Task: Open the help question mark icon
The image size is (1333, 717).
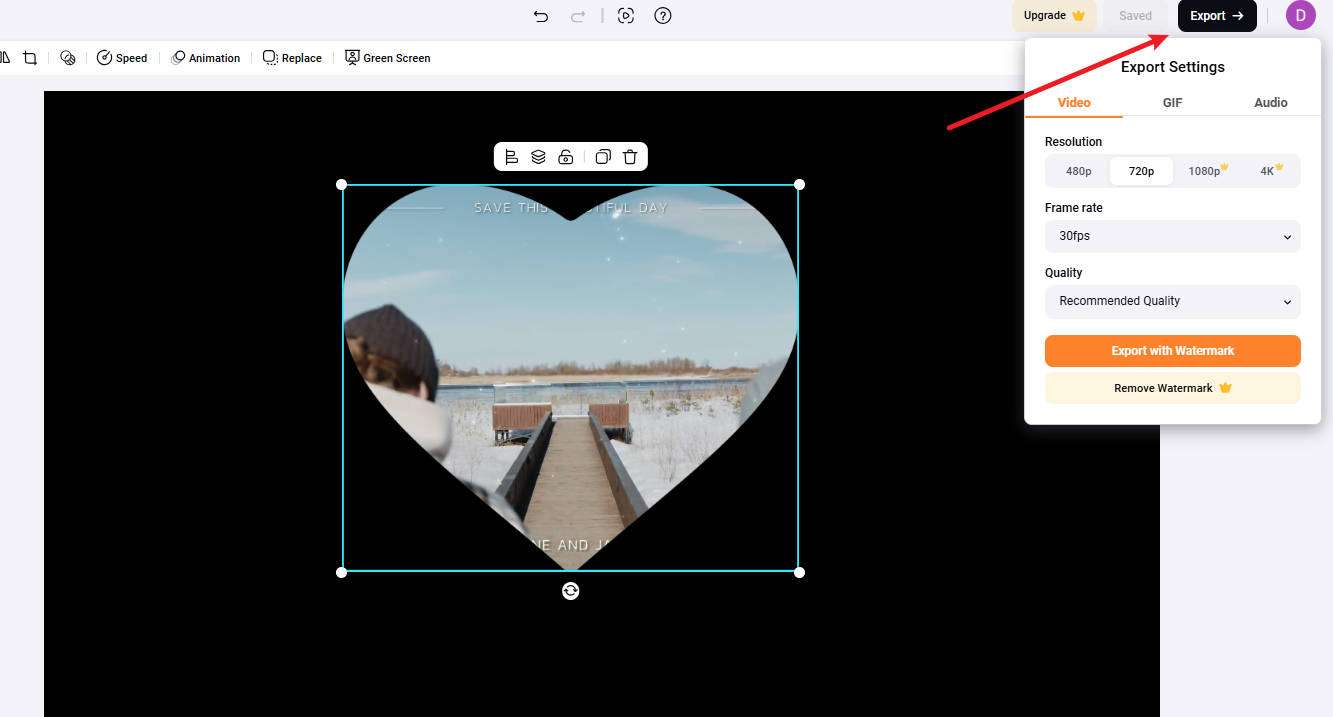Action: click(662, 16)
